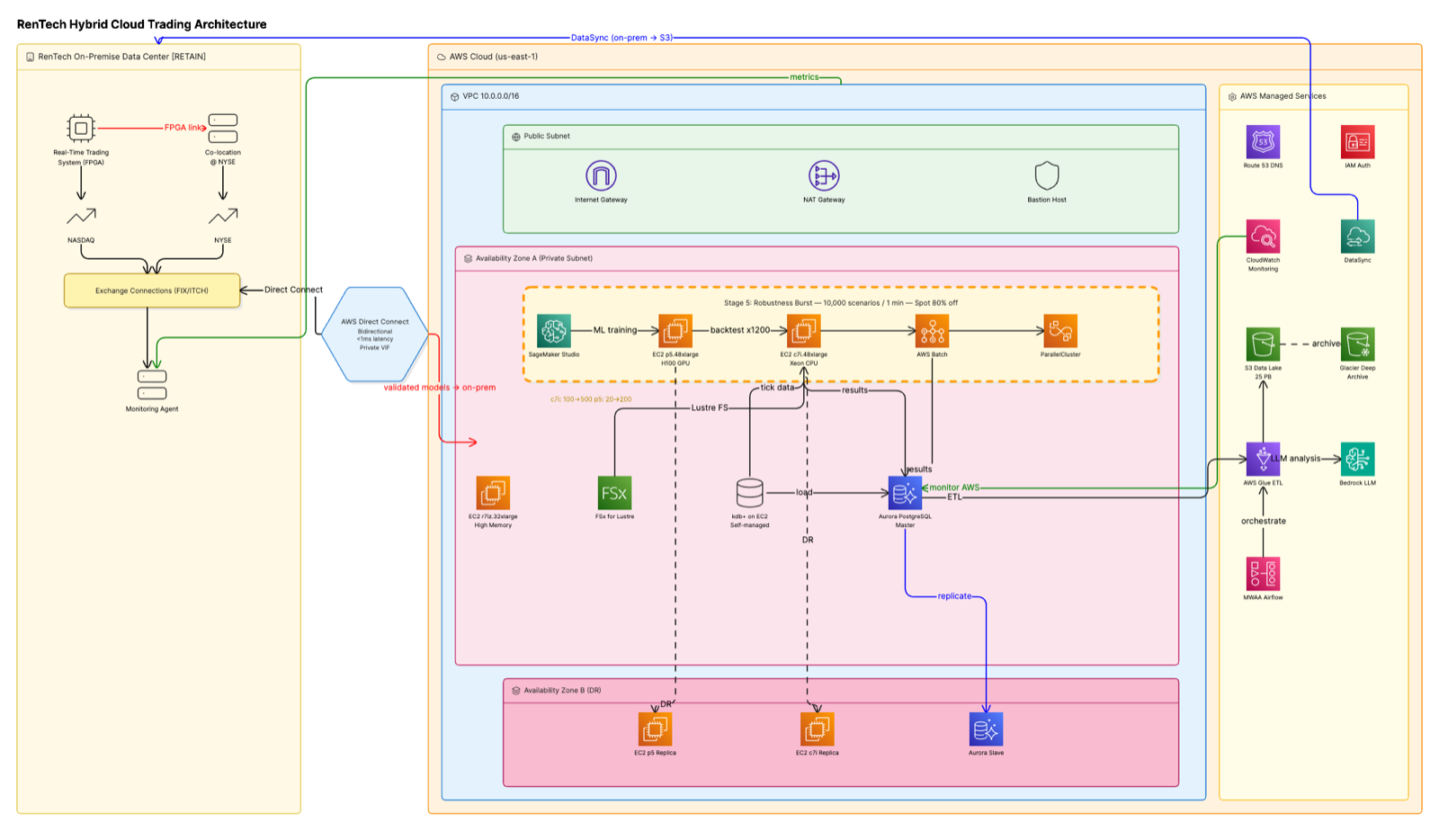
Task: Select the NYSE chart icon
Action: pos(223,216)
